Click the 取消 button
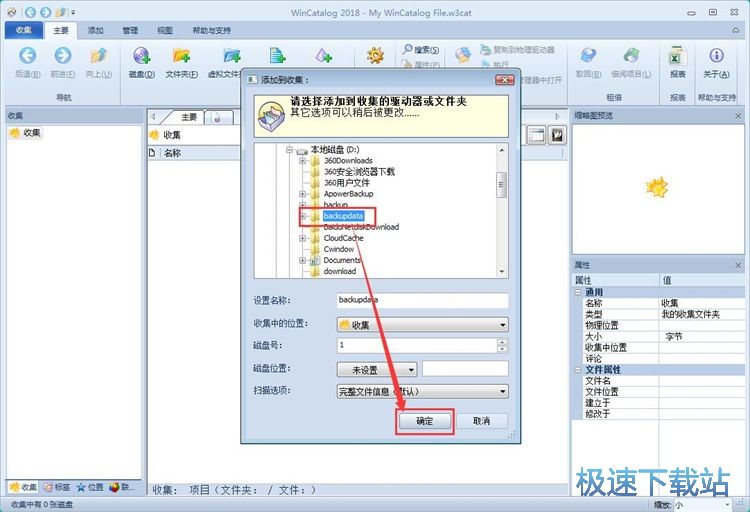Image resolution: width=750 pixels, height=512 pixels. click(x=481, y=421)
